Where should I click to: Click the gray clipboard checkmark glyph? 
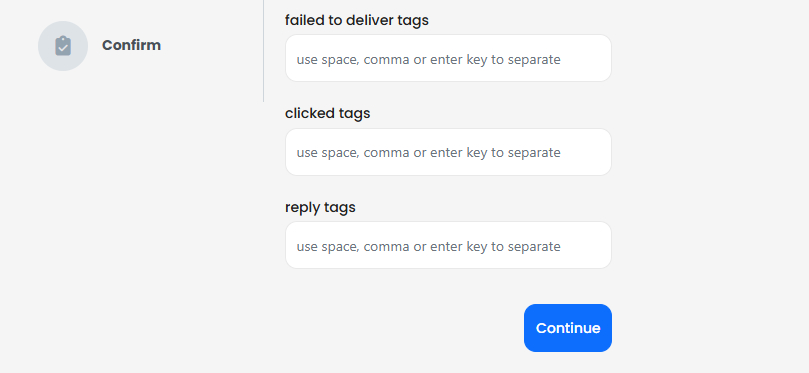click(63, 46)
